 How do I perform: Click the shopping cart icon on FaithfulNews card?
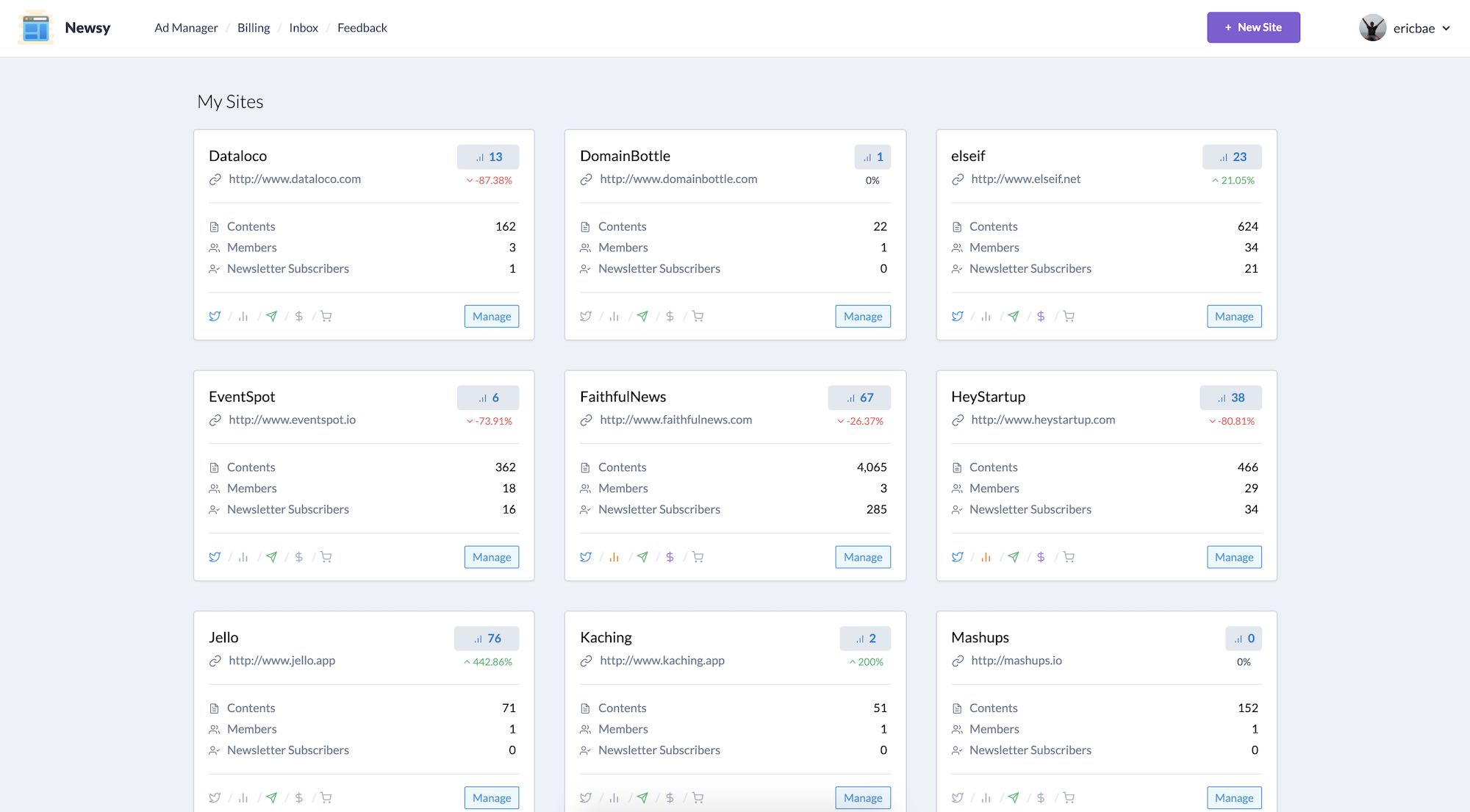point(698,557)
